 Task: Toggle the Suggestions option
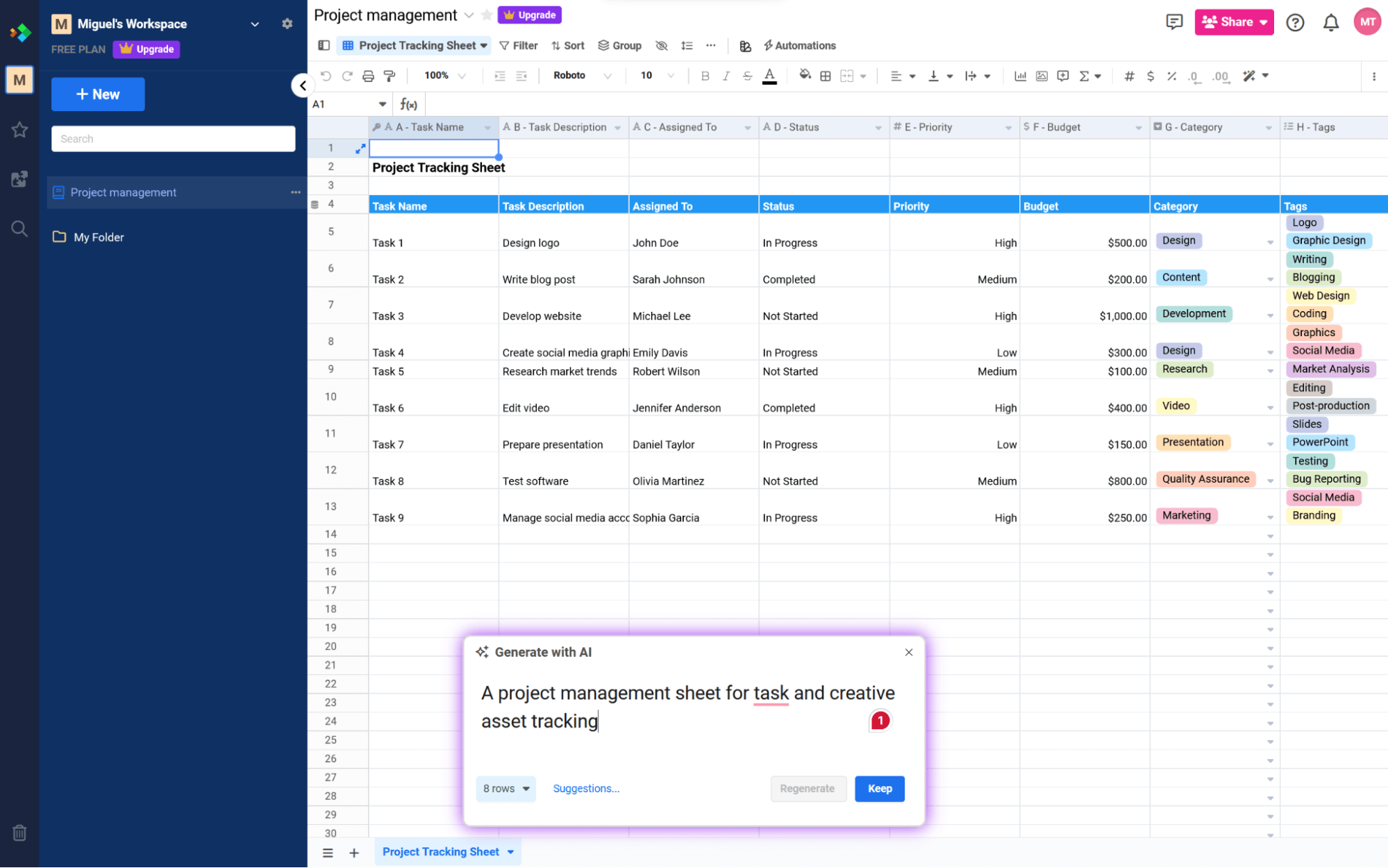pyautogui.click(x=586, y=788)
